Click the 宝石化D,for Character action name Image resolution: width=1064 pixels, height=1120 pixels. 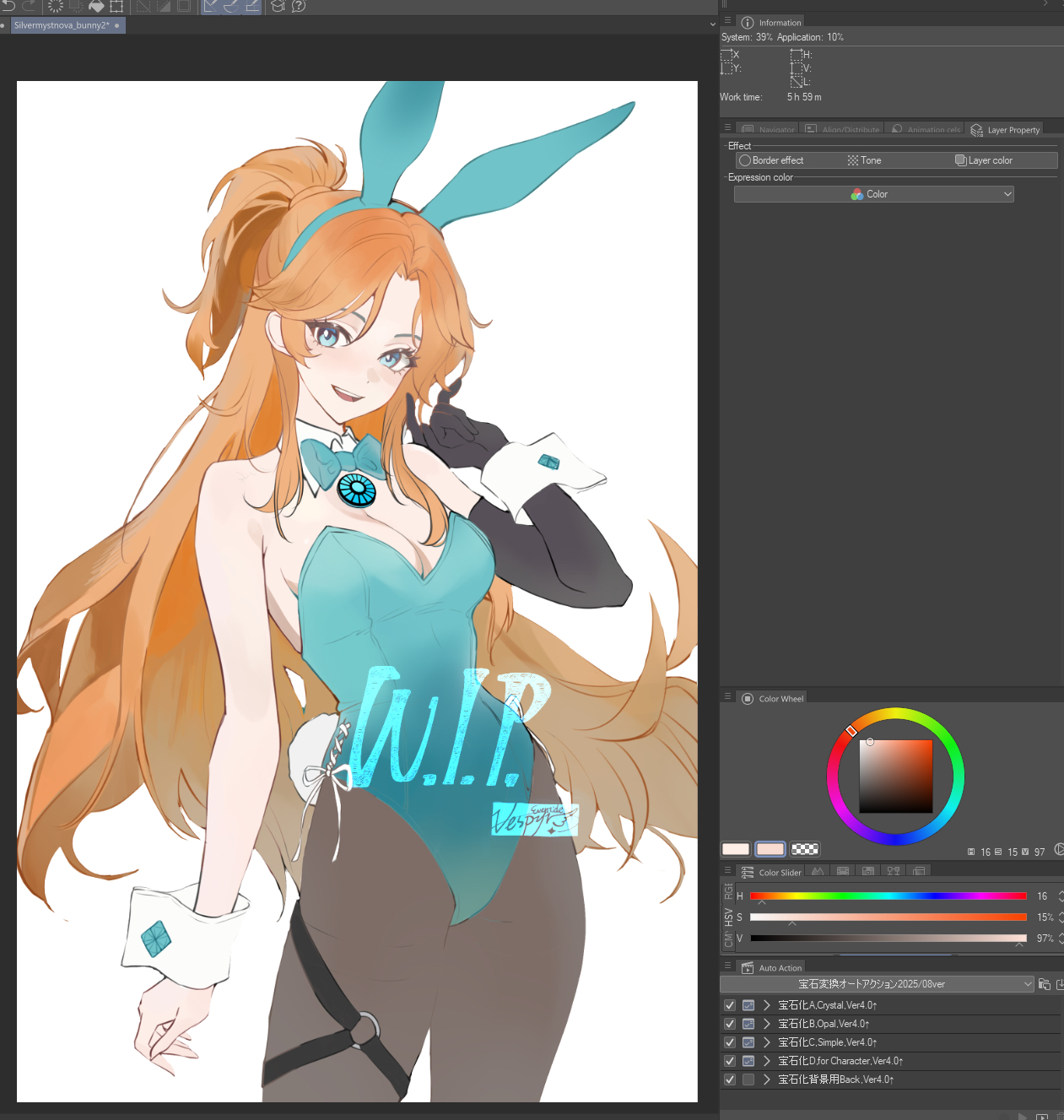tap(840, 1061)
